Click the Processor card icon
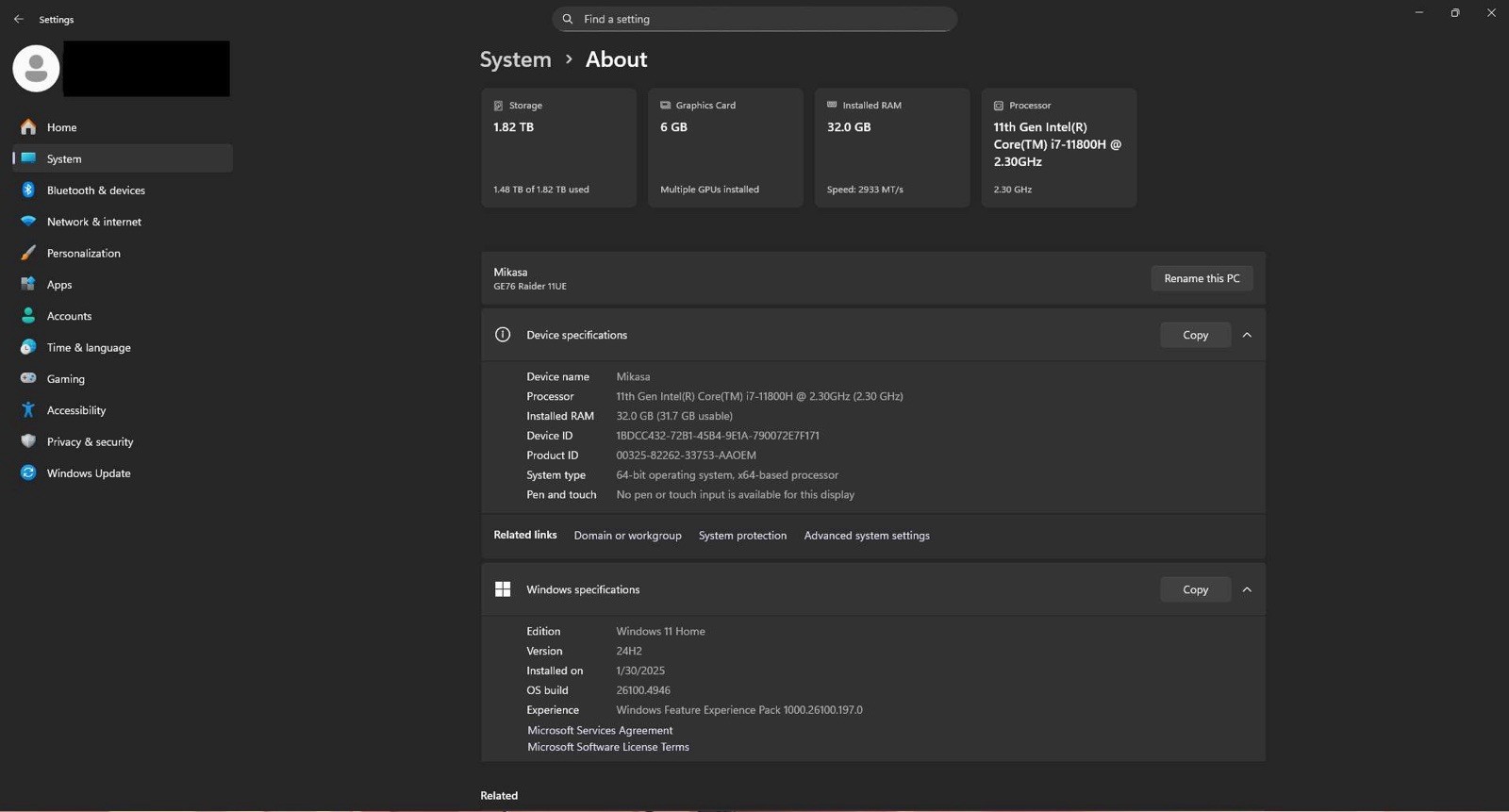This screenshot has height=812, width=1509. pyautogui.click(x=999, y=106)
